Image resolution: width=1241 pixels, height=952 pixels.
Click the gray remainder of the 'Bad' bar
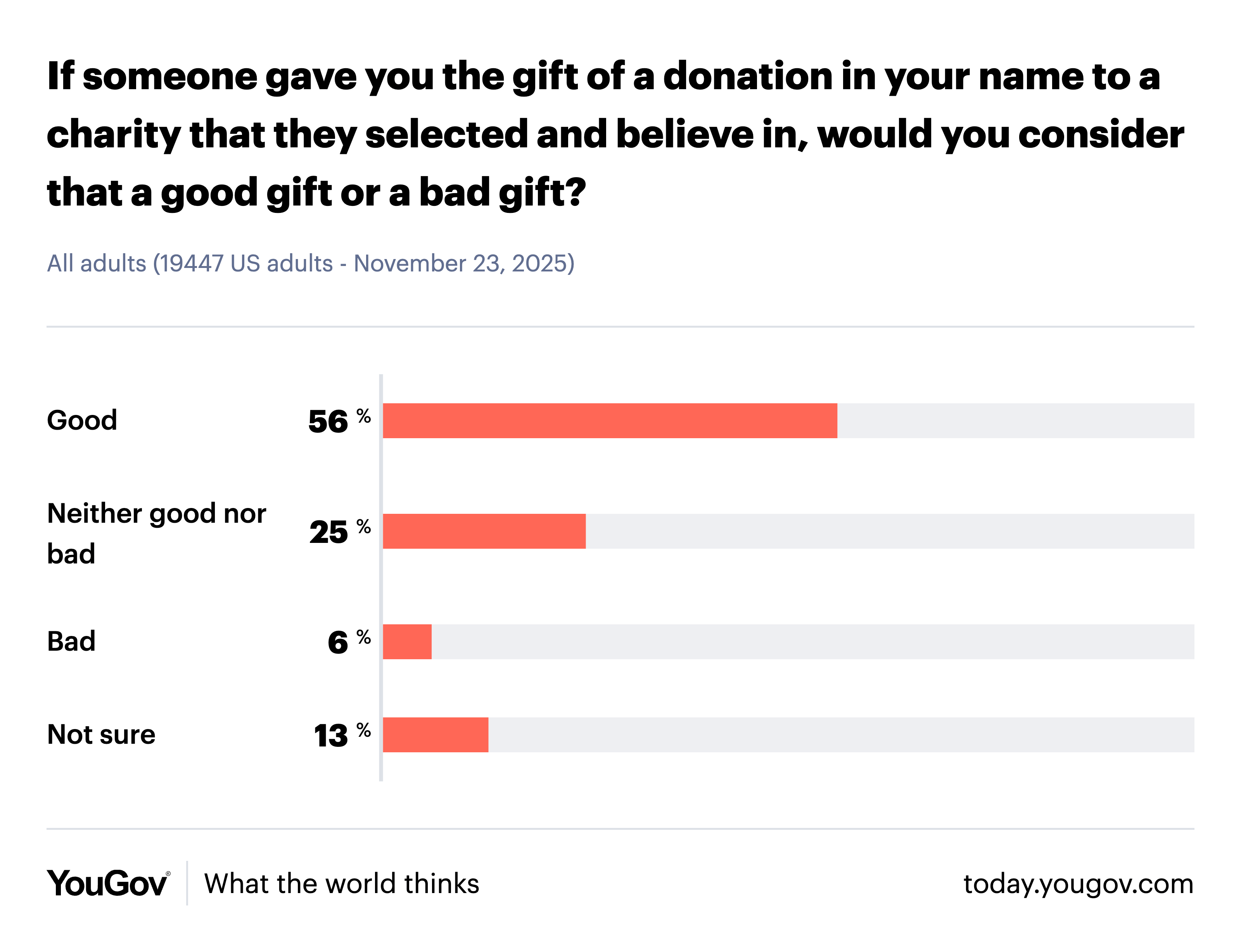[812, 642]
